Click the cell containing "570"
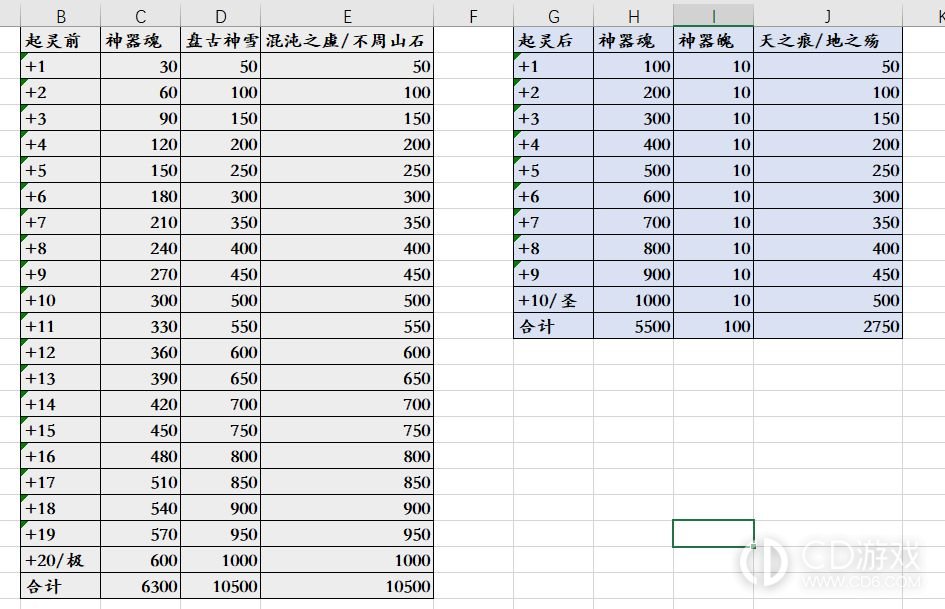Image resolution: width=945 pixels, height=609 pixels. click(x=140, y=534)
